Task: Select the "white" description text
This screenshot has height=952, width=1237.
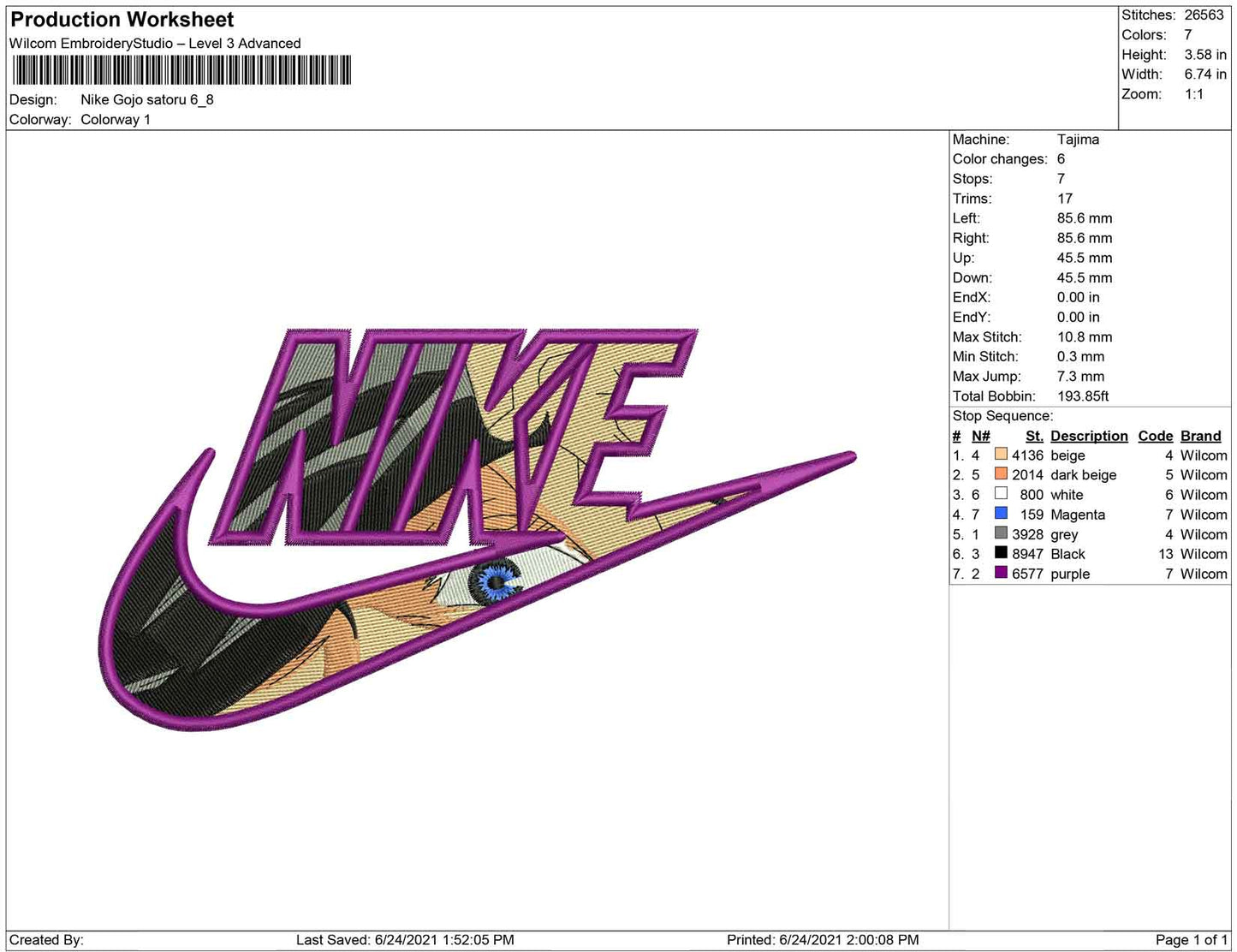Action: [1067, 495]
